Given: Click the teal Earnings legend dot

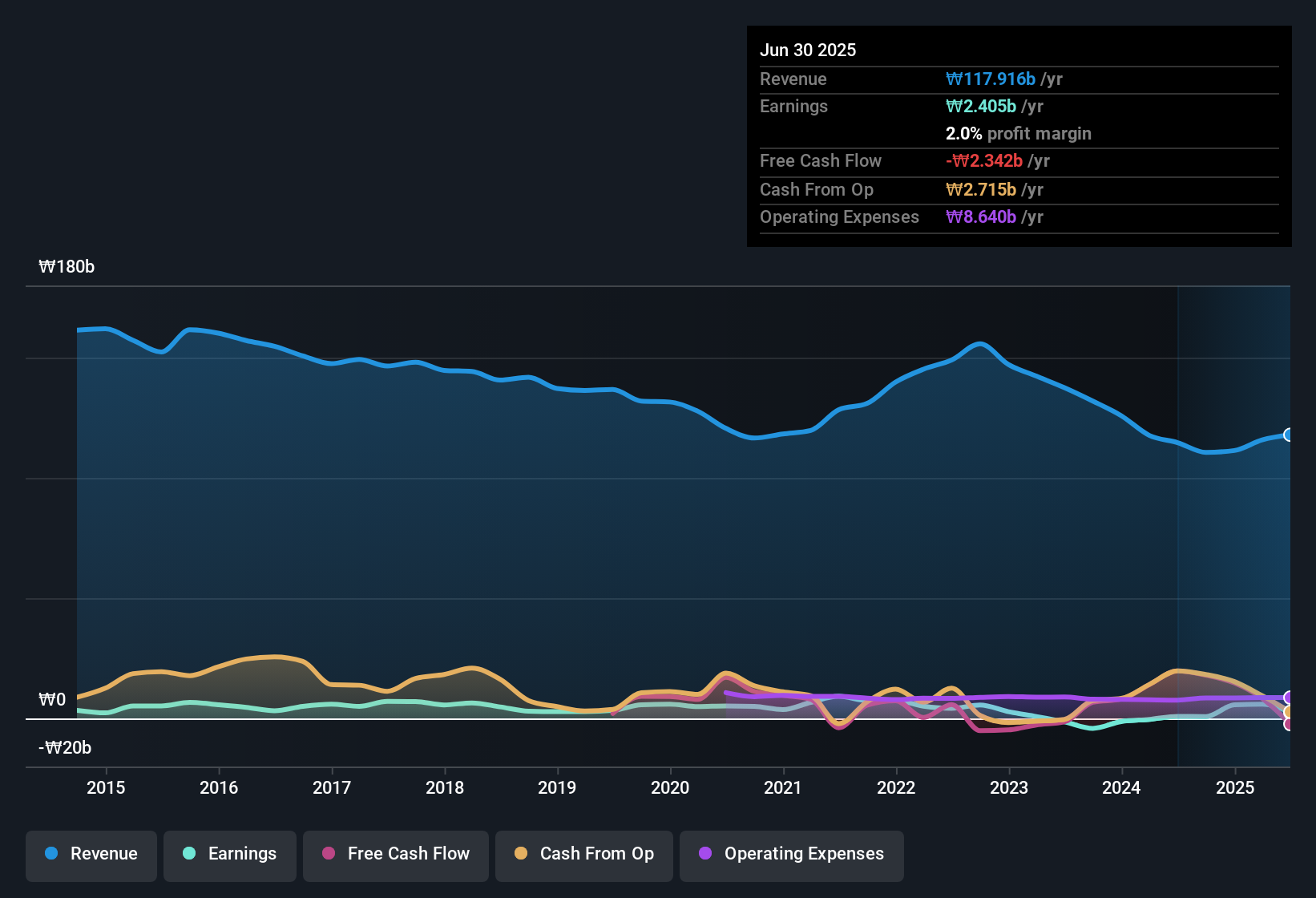Looking at the screenshot, I should point(189,853).
